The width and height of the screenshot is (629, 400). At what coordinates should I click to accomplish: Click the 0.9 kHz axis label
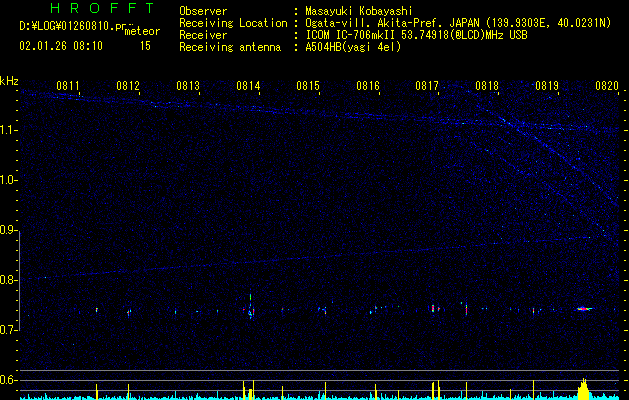point(9,230)
